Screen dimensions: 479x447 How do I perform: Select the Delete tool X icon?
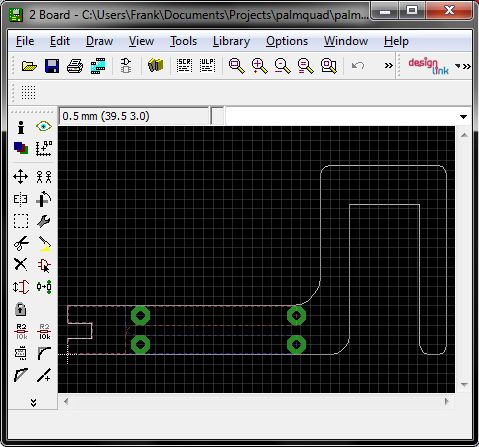21,265
